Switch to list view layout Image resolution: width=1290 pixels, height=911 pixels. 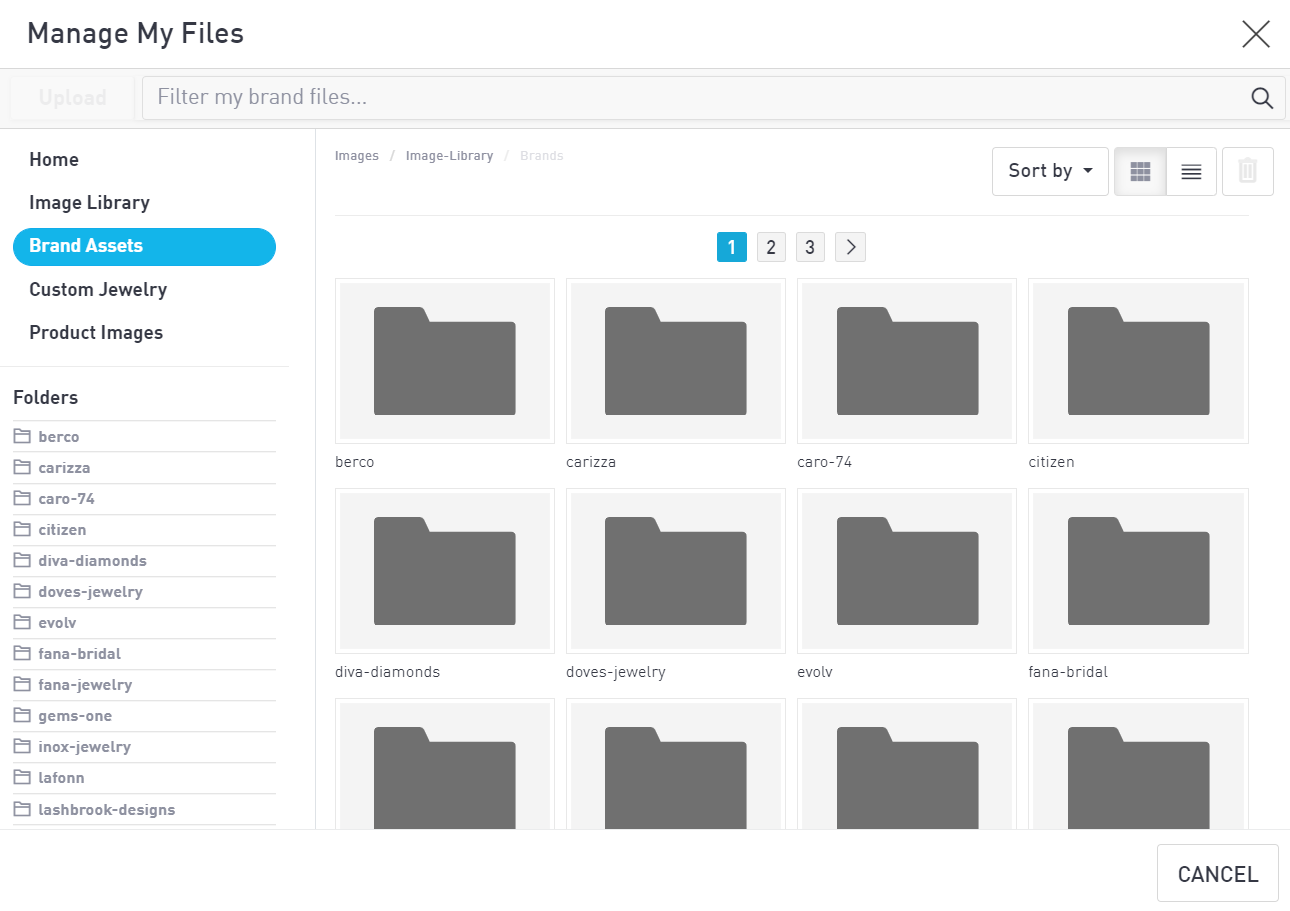pyautogui.click(x=1191, y=172)
